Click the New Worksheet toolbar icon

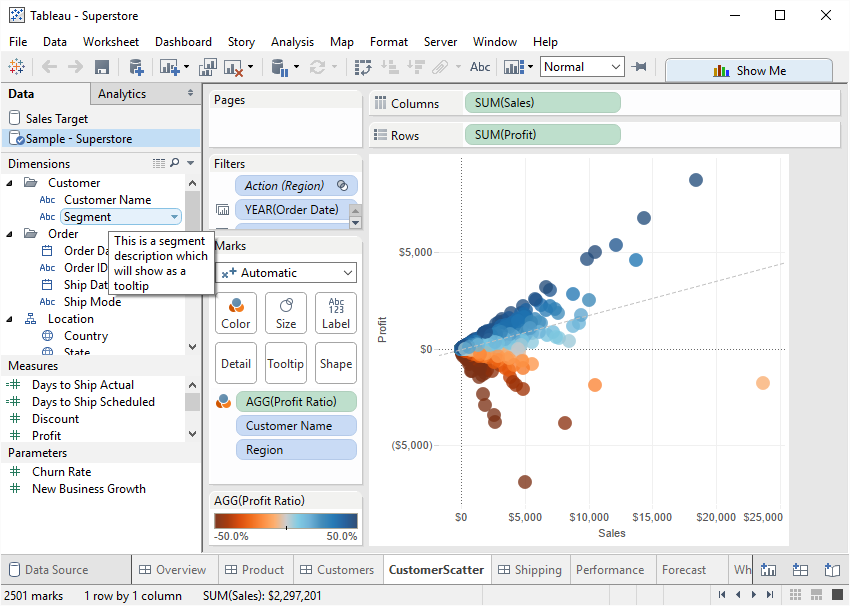[x=169, y=67]
